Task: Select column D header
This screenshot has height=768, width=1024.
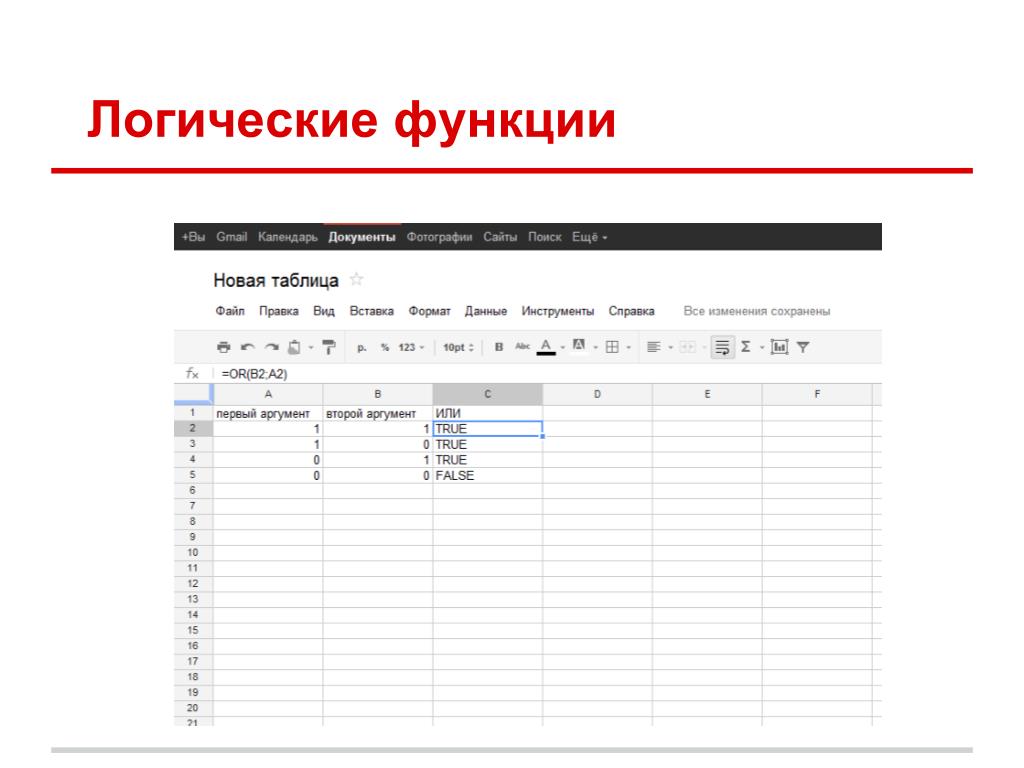Action: point(597,394)
